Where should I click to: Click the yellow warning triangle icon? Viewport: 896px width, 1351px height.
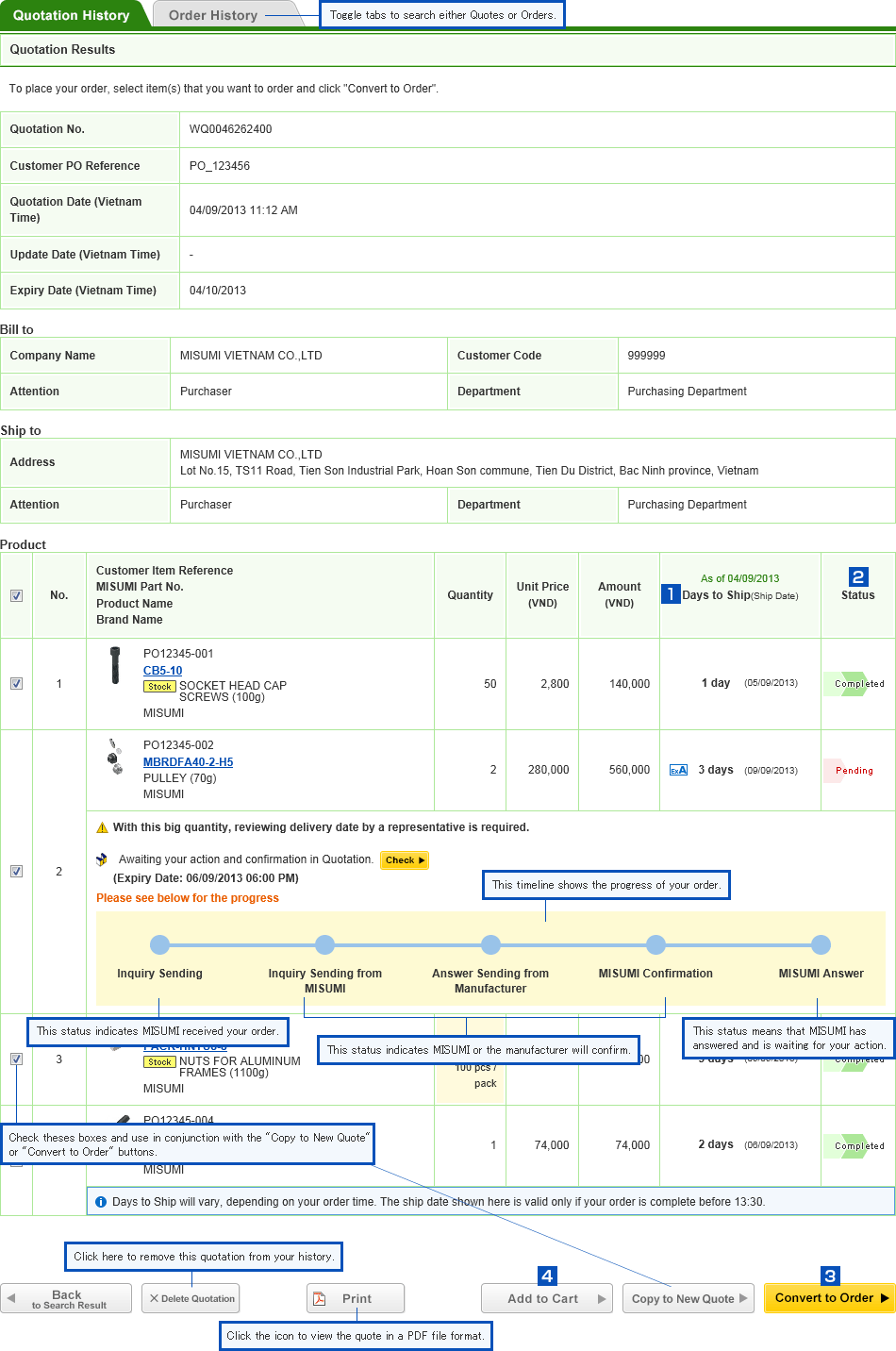pyautogui.click(x=102, y=827)
